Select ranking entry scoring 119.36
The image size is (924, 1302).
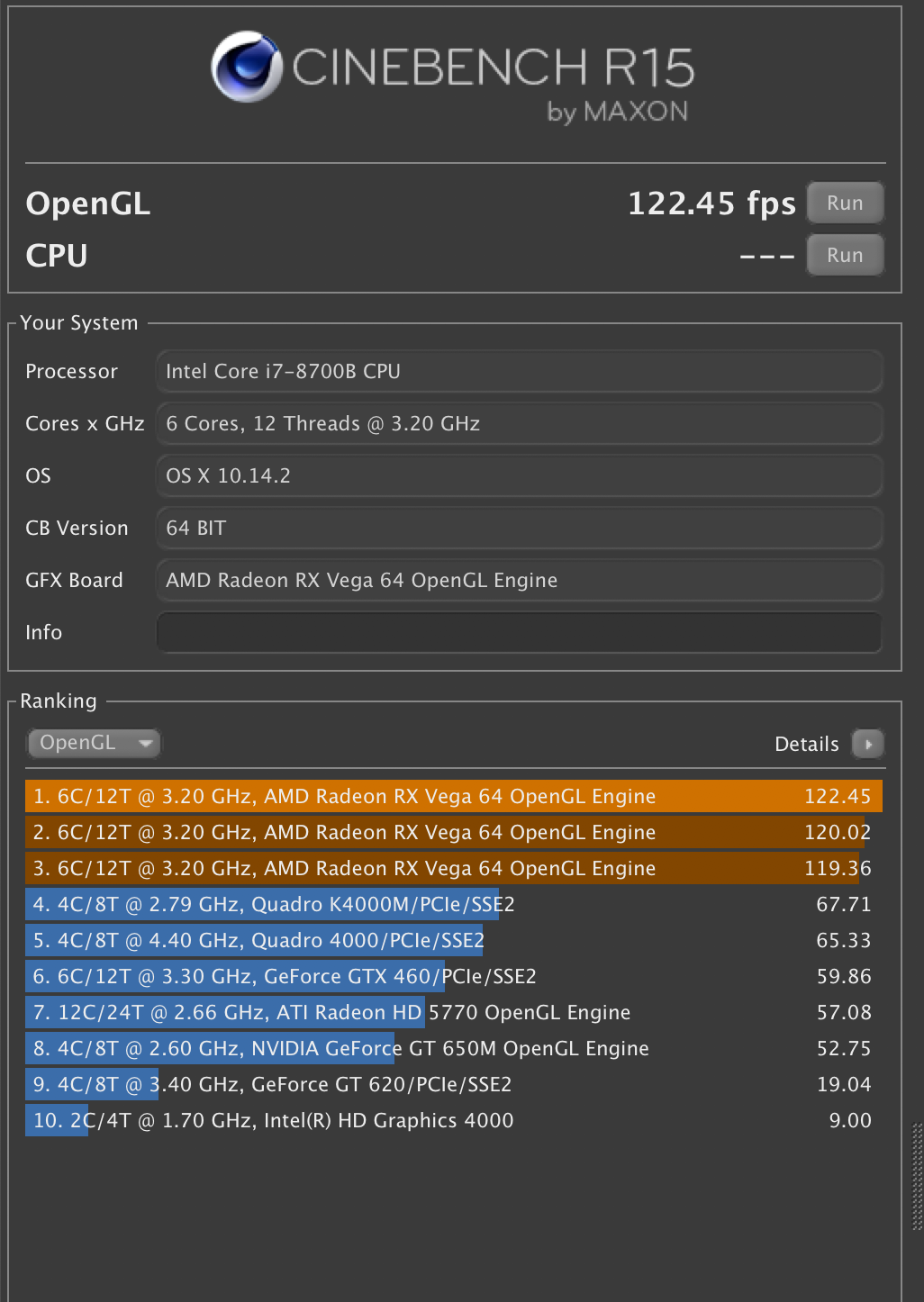(x=452, y=868)
